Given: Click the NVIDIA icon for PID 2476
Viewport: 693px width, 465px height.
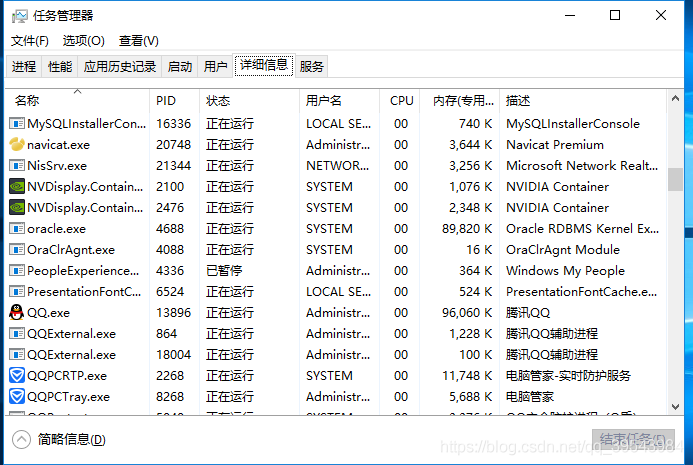Looking at the screenshot, I should pyautogui.click(x=17, y=207).
